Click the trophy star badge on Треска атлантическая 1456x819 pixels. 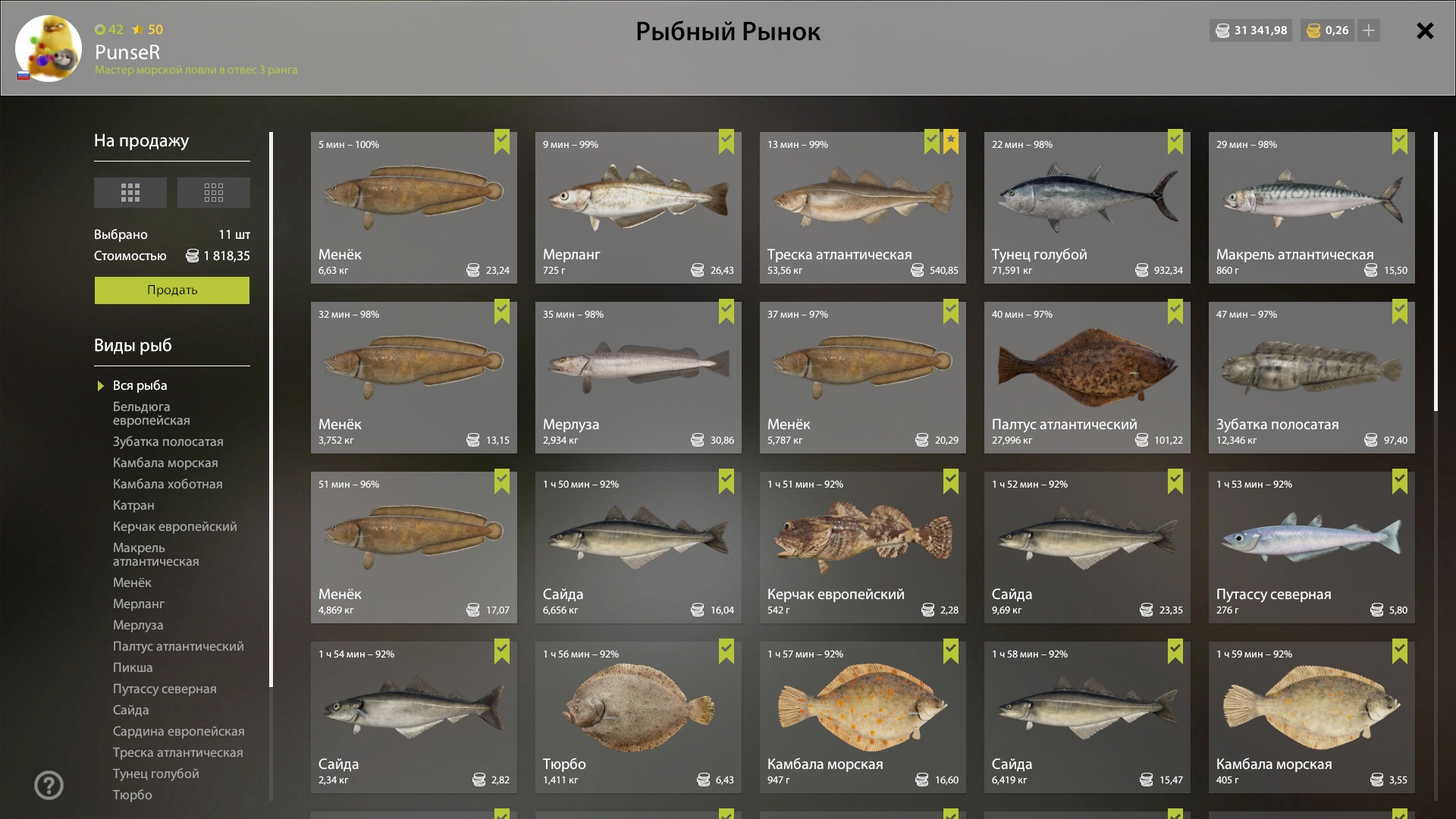(x=951, y=141)
